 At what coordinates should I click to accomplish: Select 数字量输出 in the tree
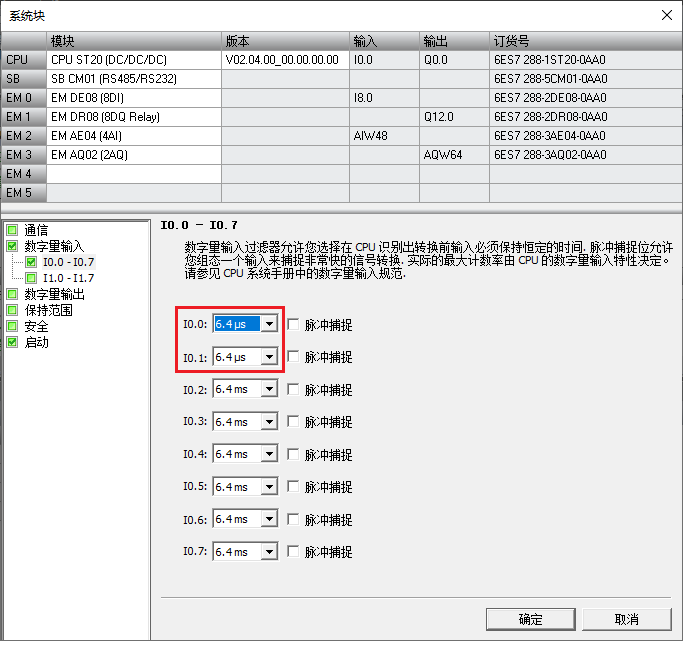[54, 294]
